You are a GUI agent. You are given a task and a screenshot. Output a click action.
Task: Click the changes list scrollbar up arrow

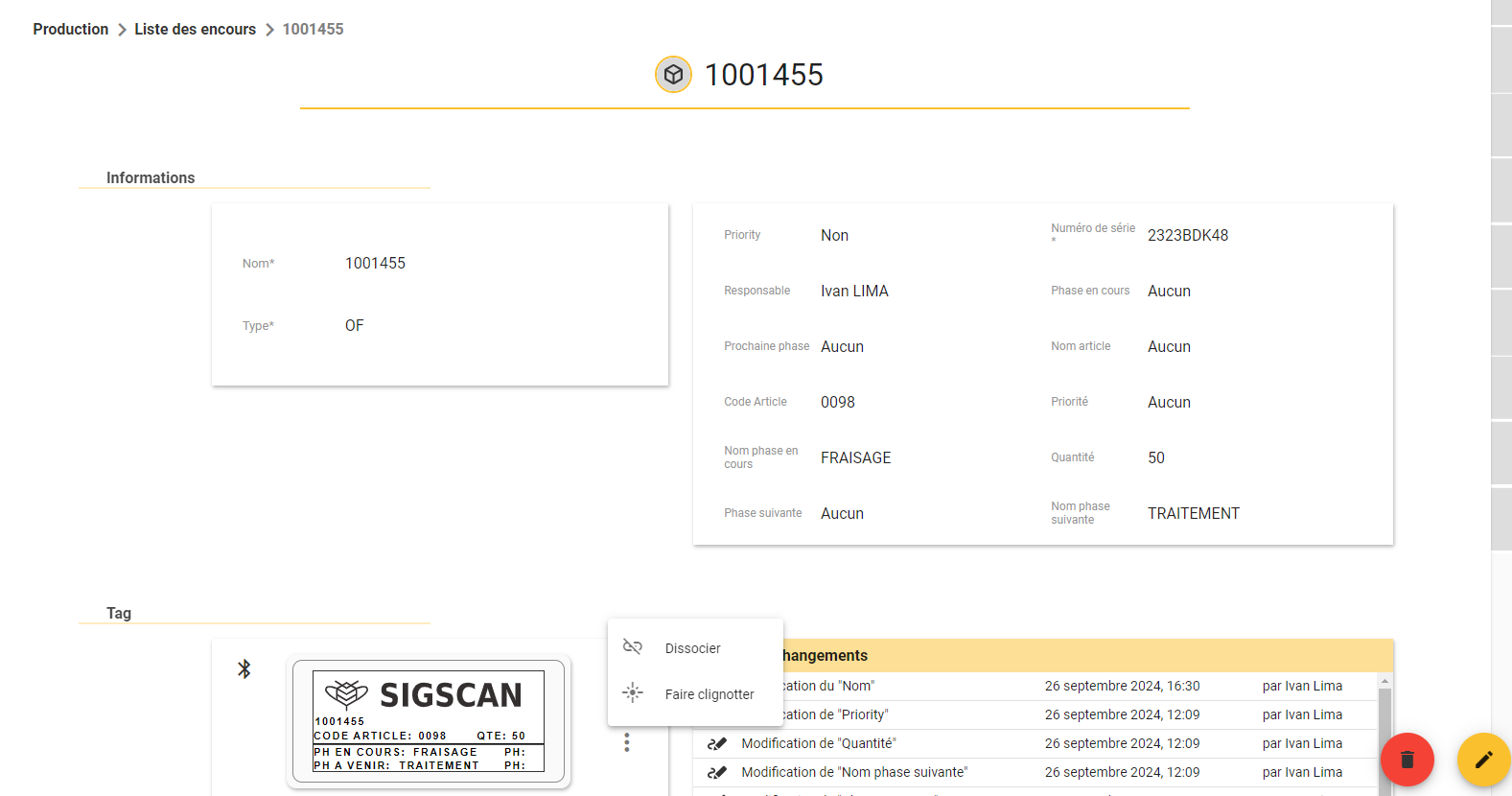[x=1384, y=681]
